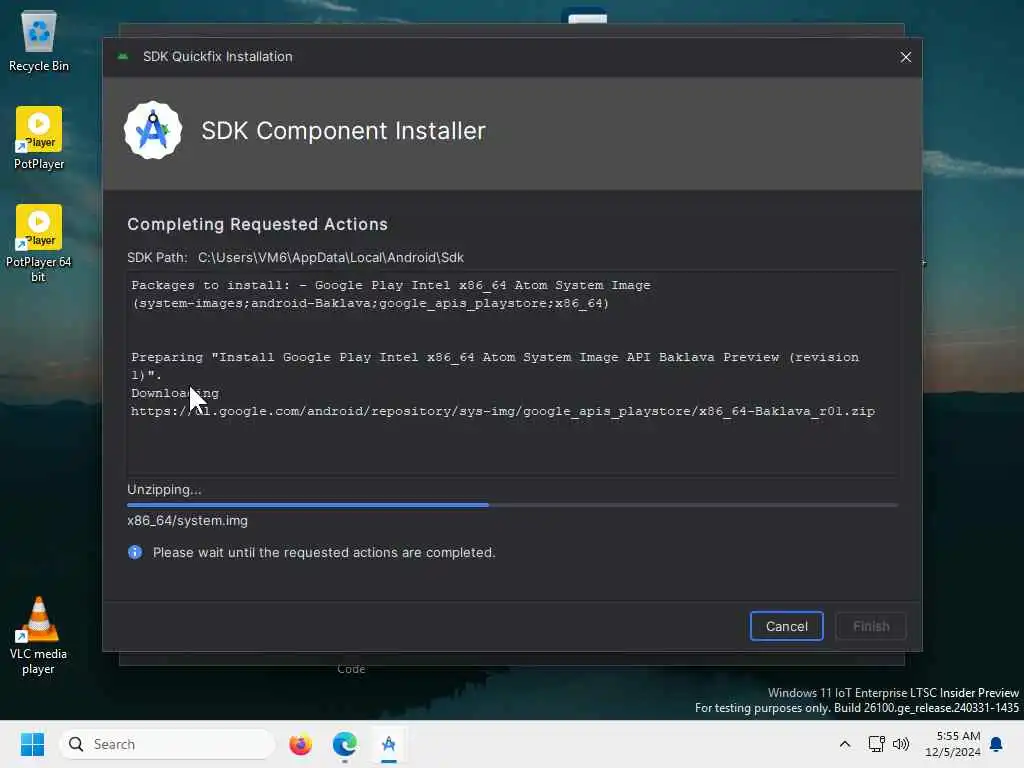Image resolution: width=1024 pixels, height=768 pixels.
Task: Click the disabled Finish button
Action: pos(871,626)
